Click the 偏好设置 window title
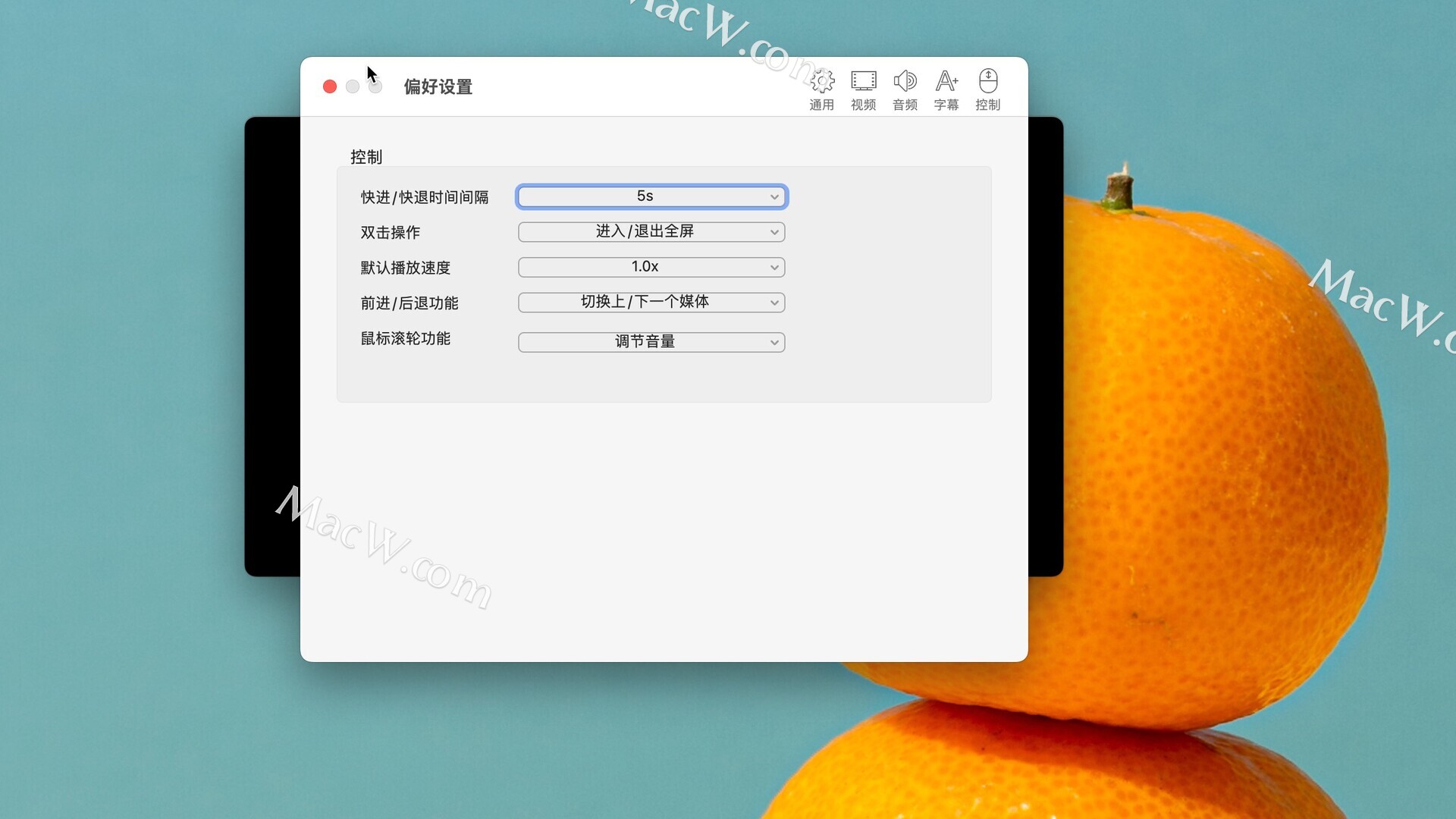The height and width of the screenshot is (819, 1456). 438,87
